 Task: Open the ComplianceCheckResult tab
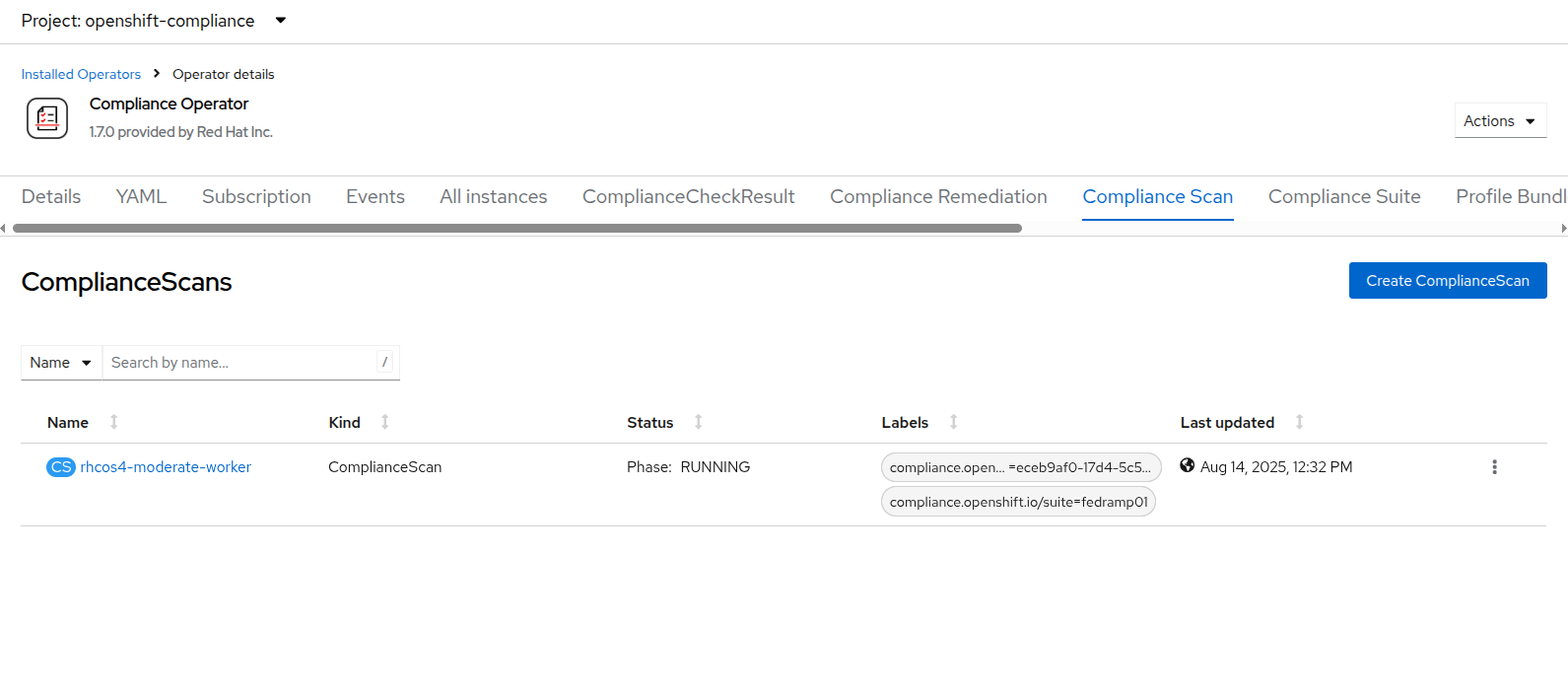click(x=689, y=196)
